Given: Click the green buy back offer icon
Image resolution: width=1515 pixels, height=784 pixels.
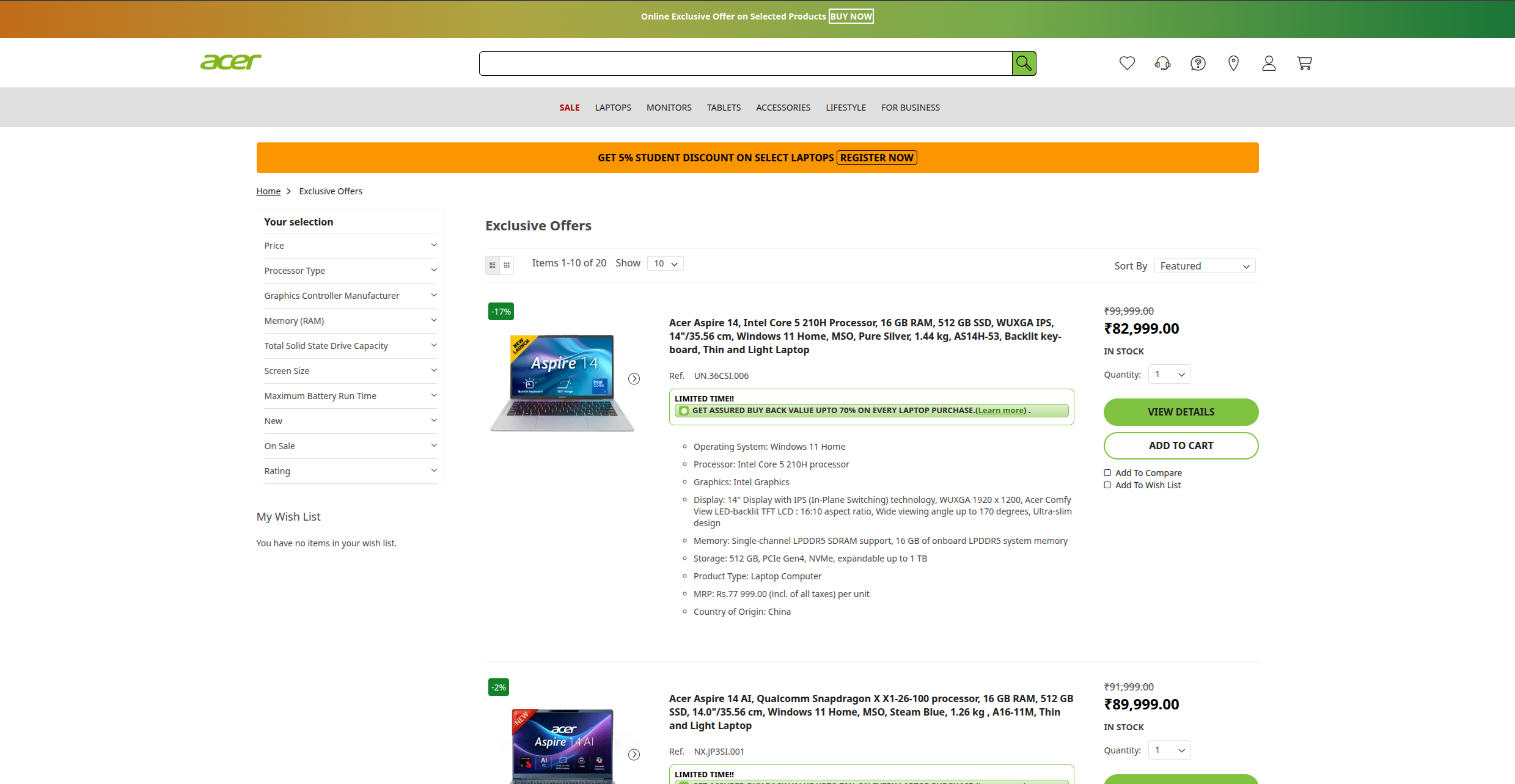Looking at the screenshot, I should [x=684, y=411].
